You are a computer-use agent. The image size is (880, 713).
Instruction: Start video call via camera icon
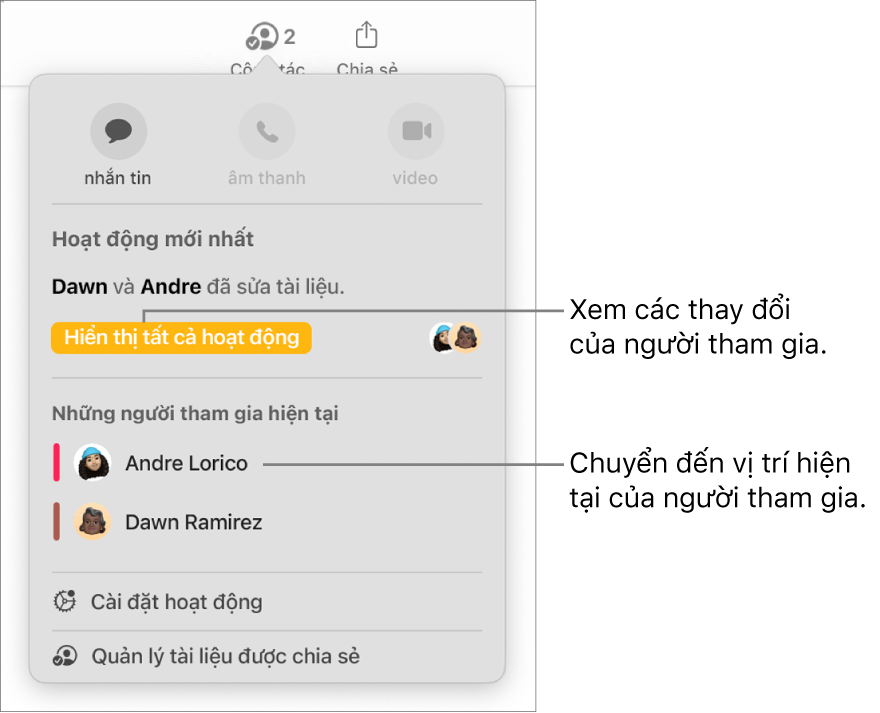[416, 131]
